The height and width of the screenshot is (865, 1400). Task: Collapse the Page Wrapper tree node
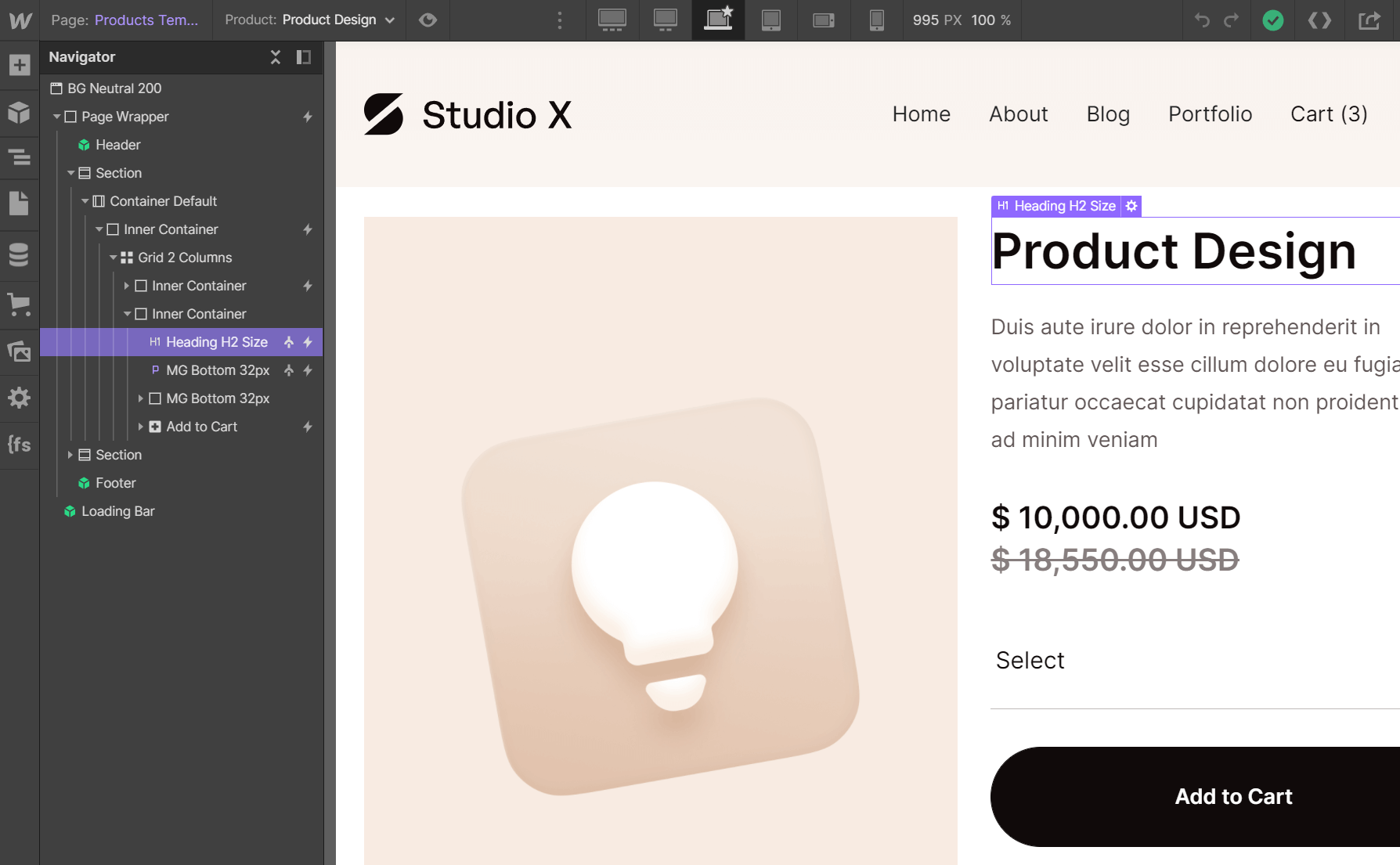tap(57, 117)
